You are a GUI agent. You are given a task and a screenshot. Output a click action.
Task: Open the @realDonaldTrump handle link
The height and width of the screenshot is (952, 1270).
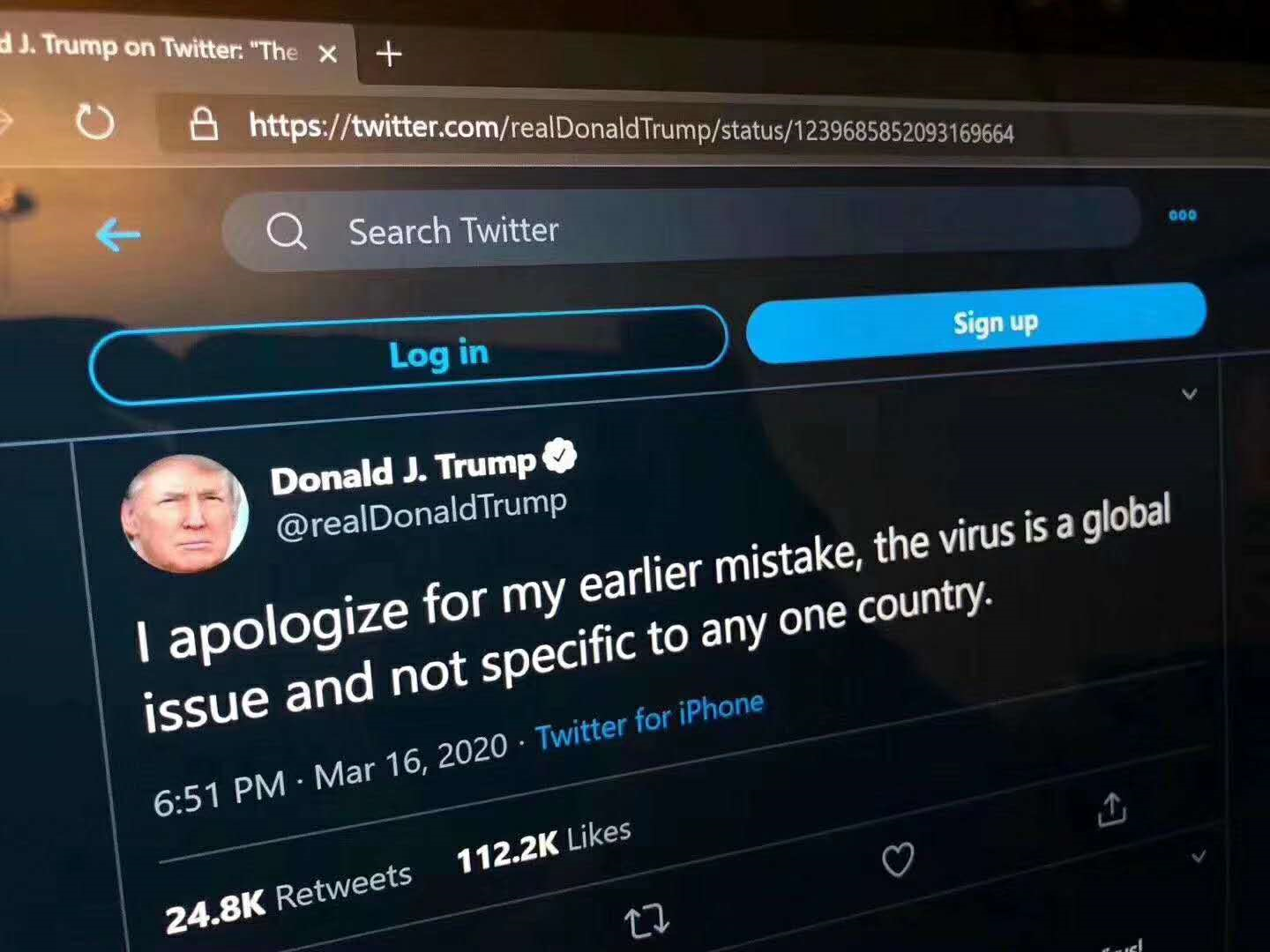(422, 514)
